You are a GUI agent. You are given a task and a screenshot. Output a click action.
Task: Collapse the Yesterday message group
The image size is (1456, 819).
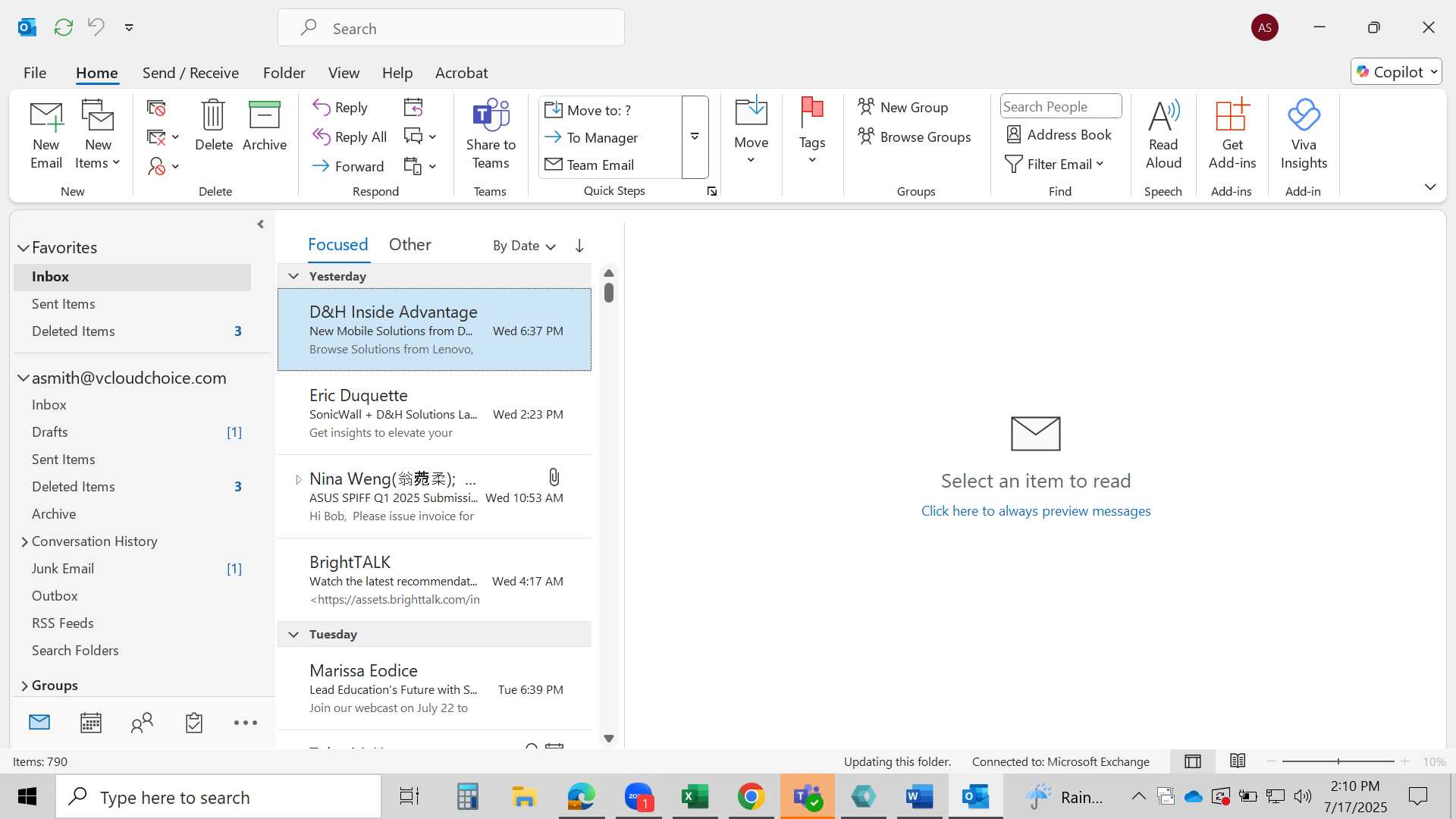tap(293, 276)
